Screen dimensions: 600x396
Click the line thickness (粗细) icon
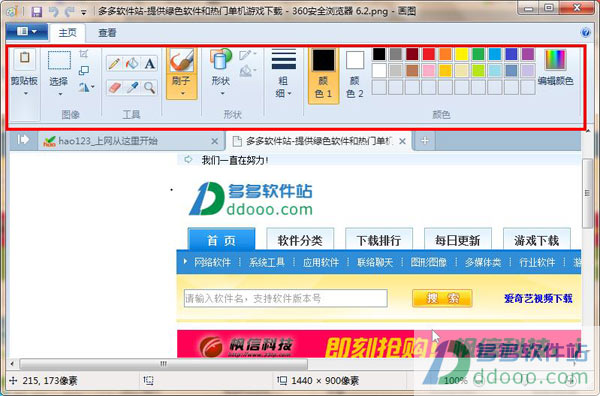(284, 60)
